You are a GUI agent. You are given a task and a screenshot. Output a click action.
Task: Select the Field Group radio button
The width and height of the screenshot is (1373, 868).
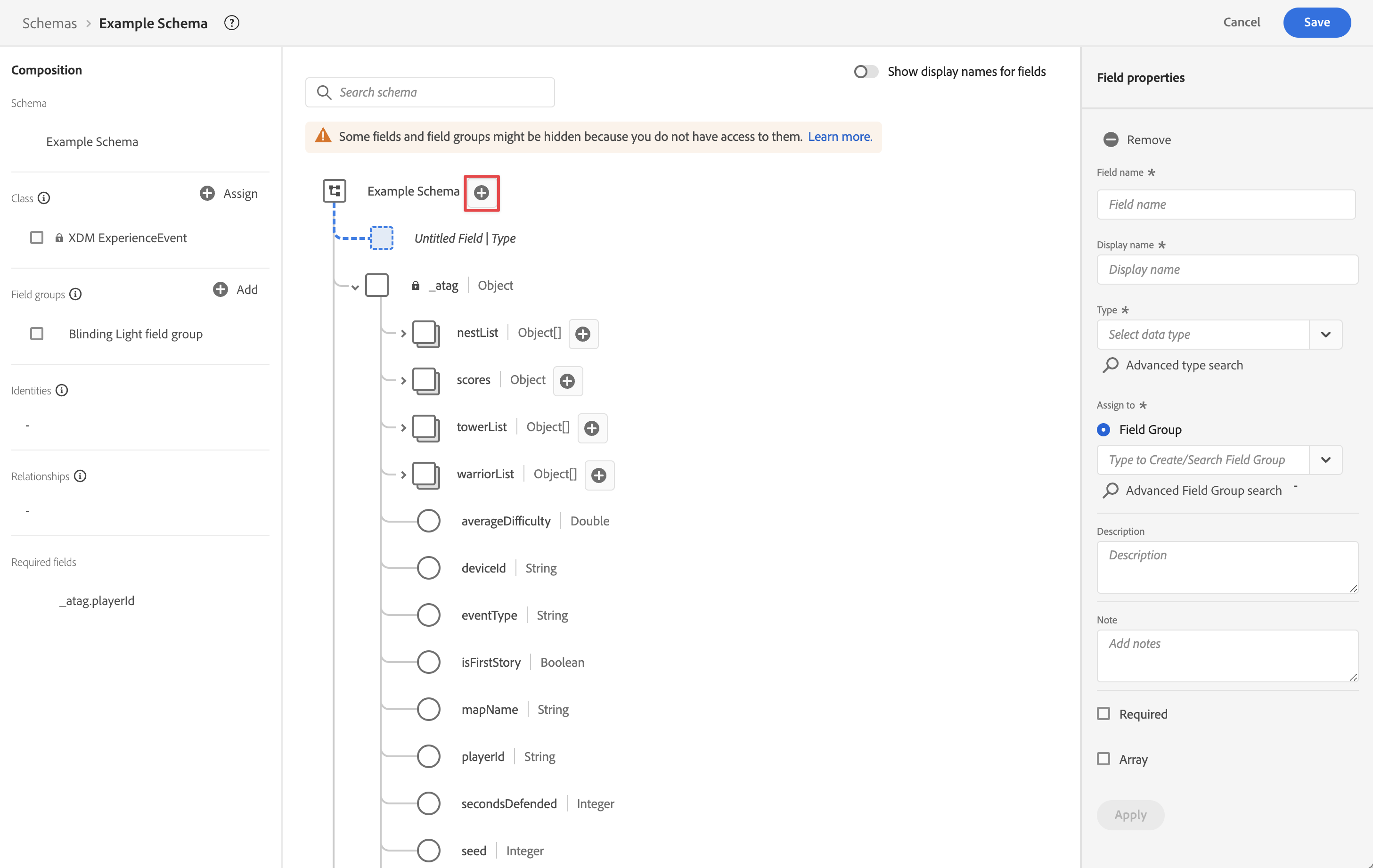click(x=1103, y=429)
